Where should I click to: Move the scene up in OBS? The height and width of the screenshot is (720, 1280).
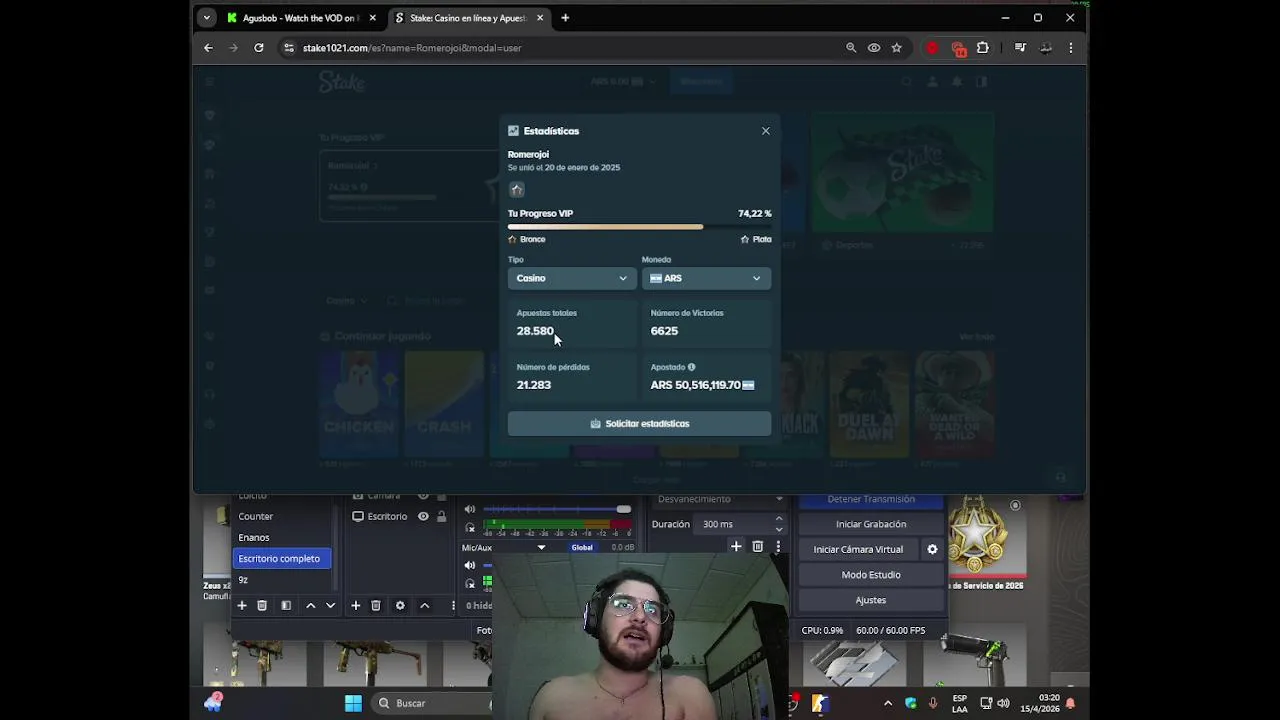(x=310, y=606)
